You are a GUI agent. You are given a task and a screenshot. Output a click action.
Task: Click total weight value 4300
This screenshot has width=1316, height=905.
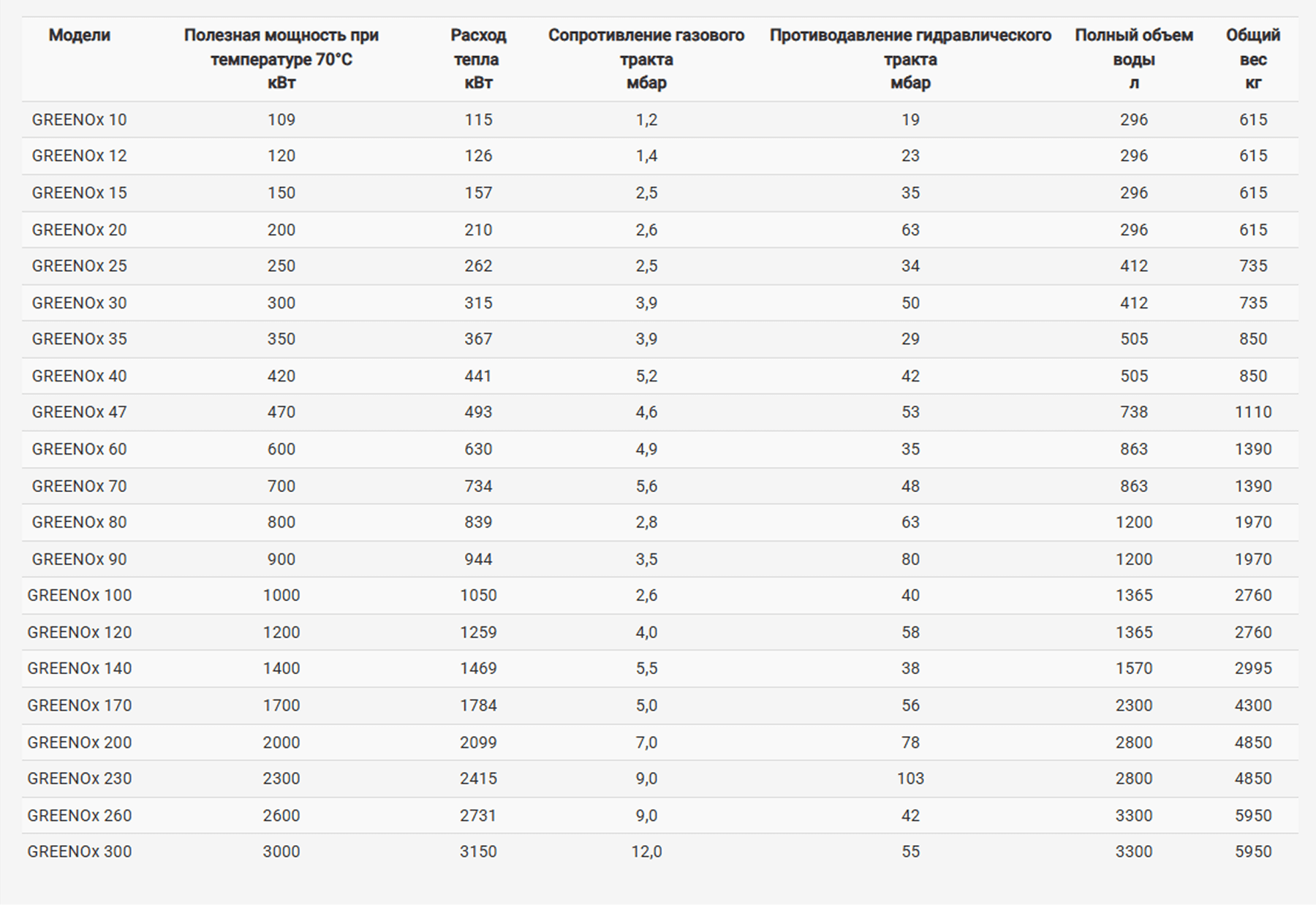(x=1252, y=705)
